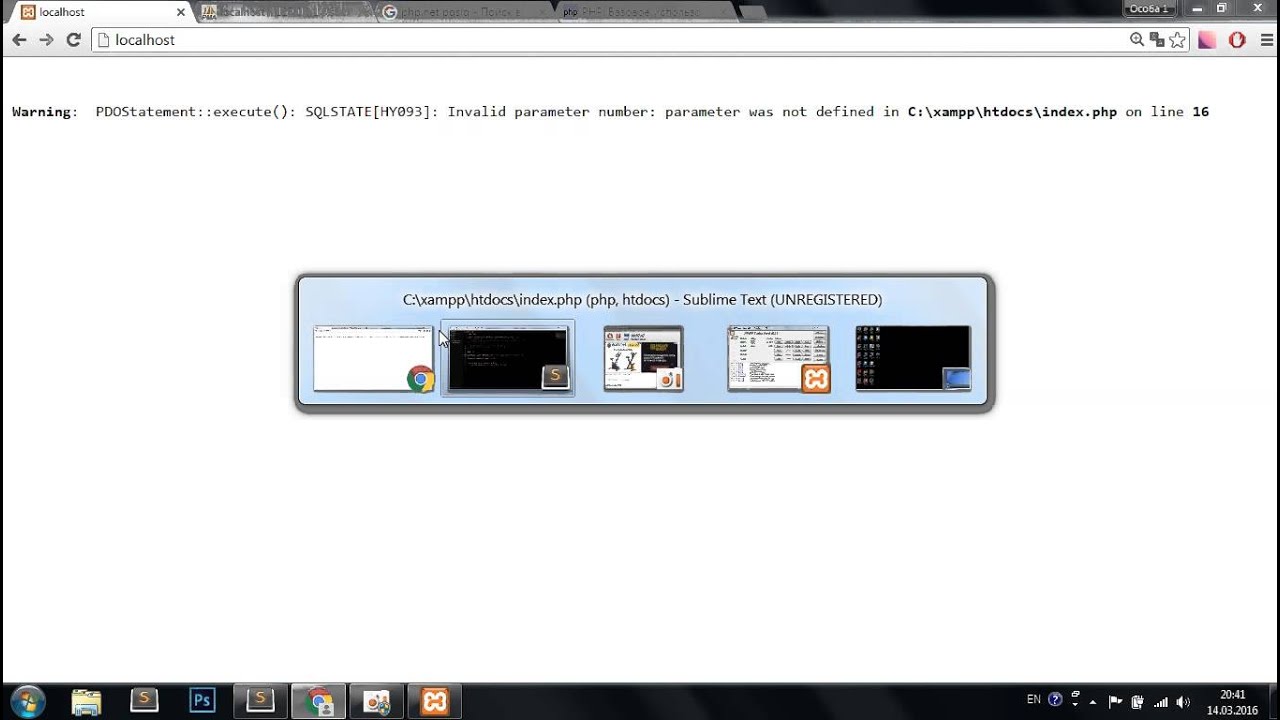Screen dimensions: 1280x720
Task: Select the Desktop thumbnail in switcher
Action: coord(913,358)
